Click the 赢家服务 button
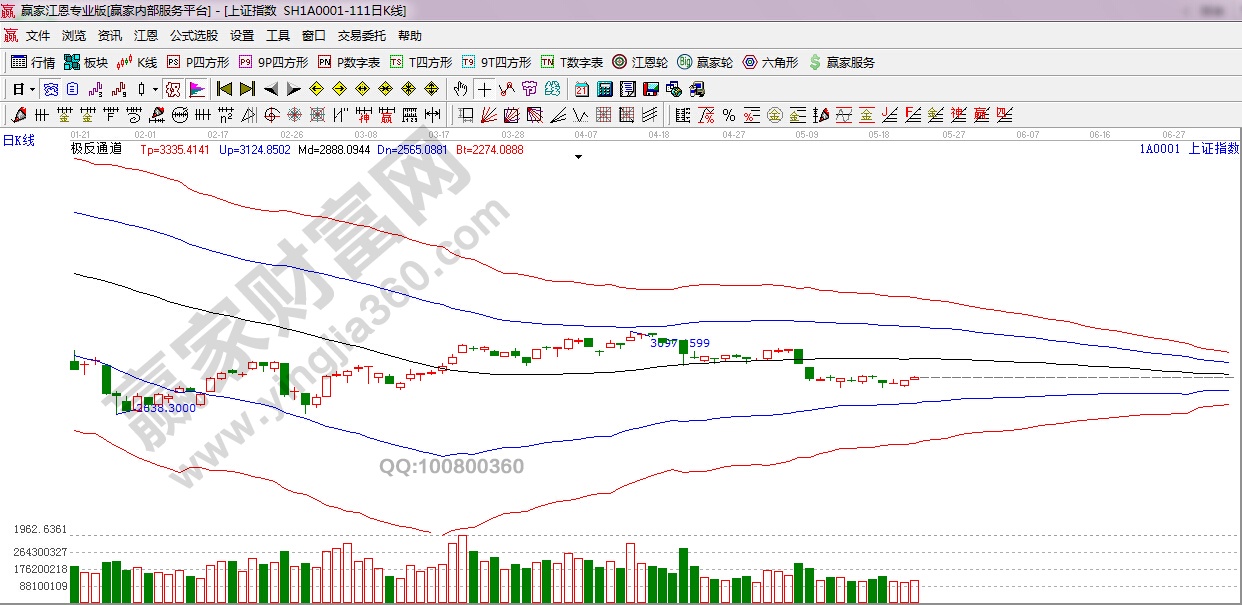Viewport: 1242px width, 605px height. pos(842,62)
